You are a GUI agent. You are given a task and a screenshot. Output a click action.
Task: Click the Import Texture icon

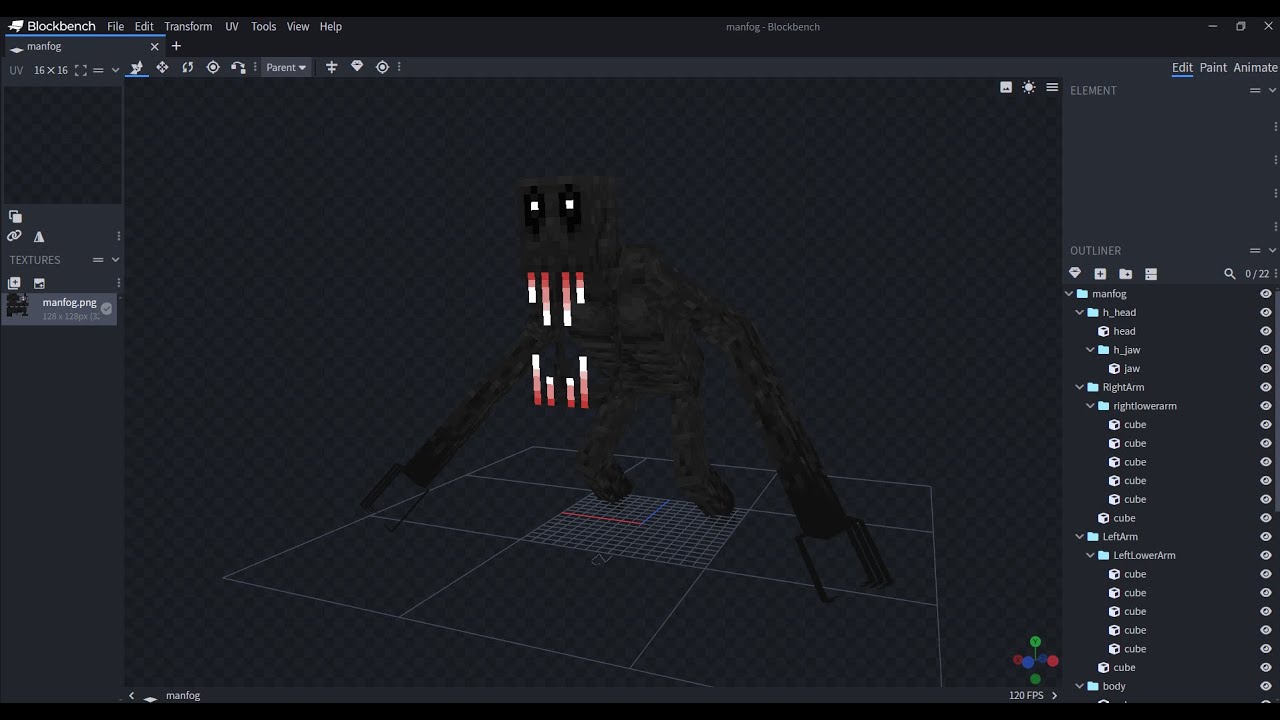pyautogui.click(x=14, y=283)
